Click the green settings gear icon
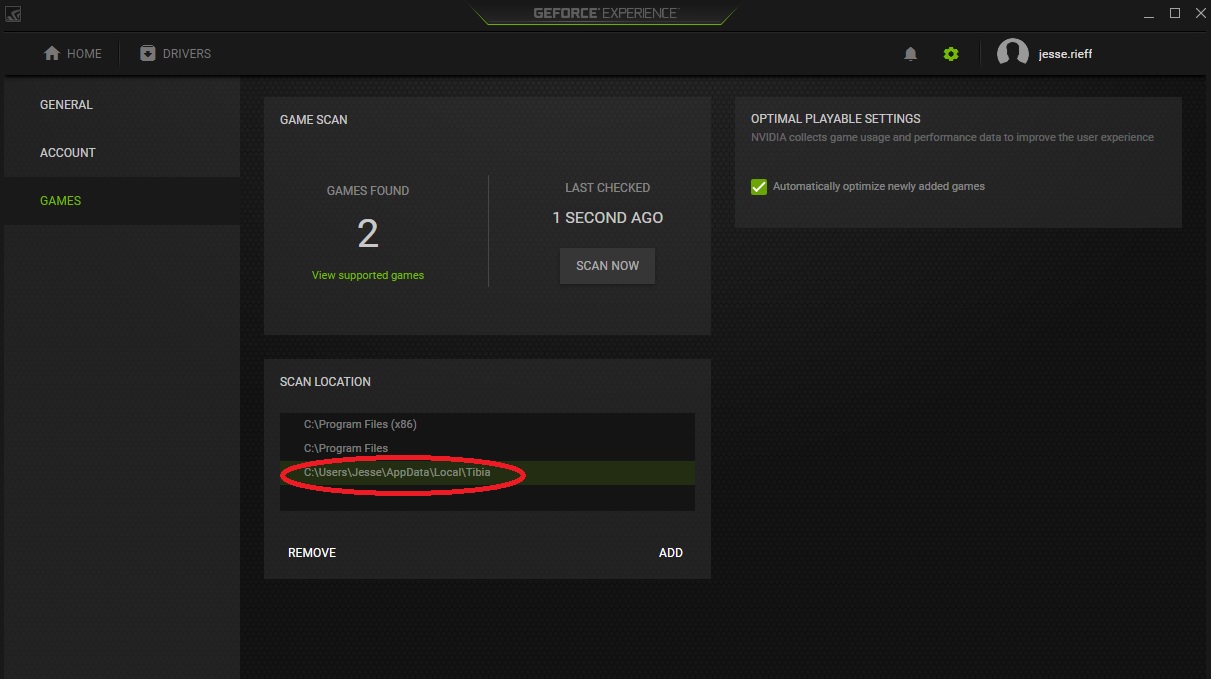The image size is (1211, 679). tap(951, 54)
